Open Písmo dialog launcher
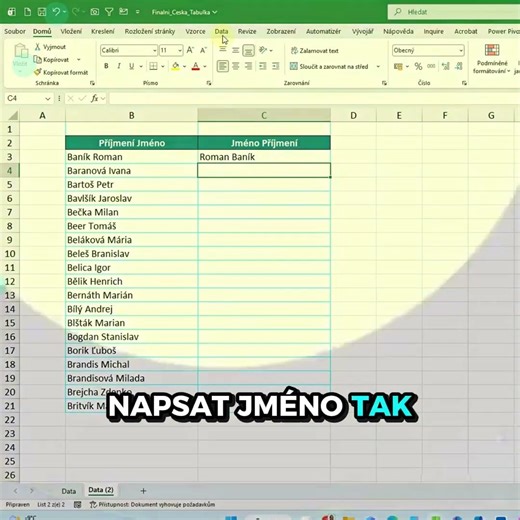The image size is (520, 520). [x=209, y=83]
